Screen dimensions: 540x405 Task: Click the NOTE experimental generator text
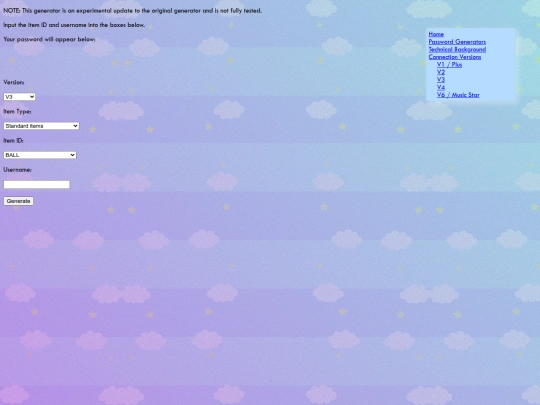pyautogui.click(x=133, y=11)
